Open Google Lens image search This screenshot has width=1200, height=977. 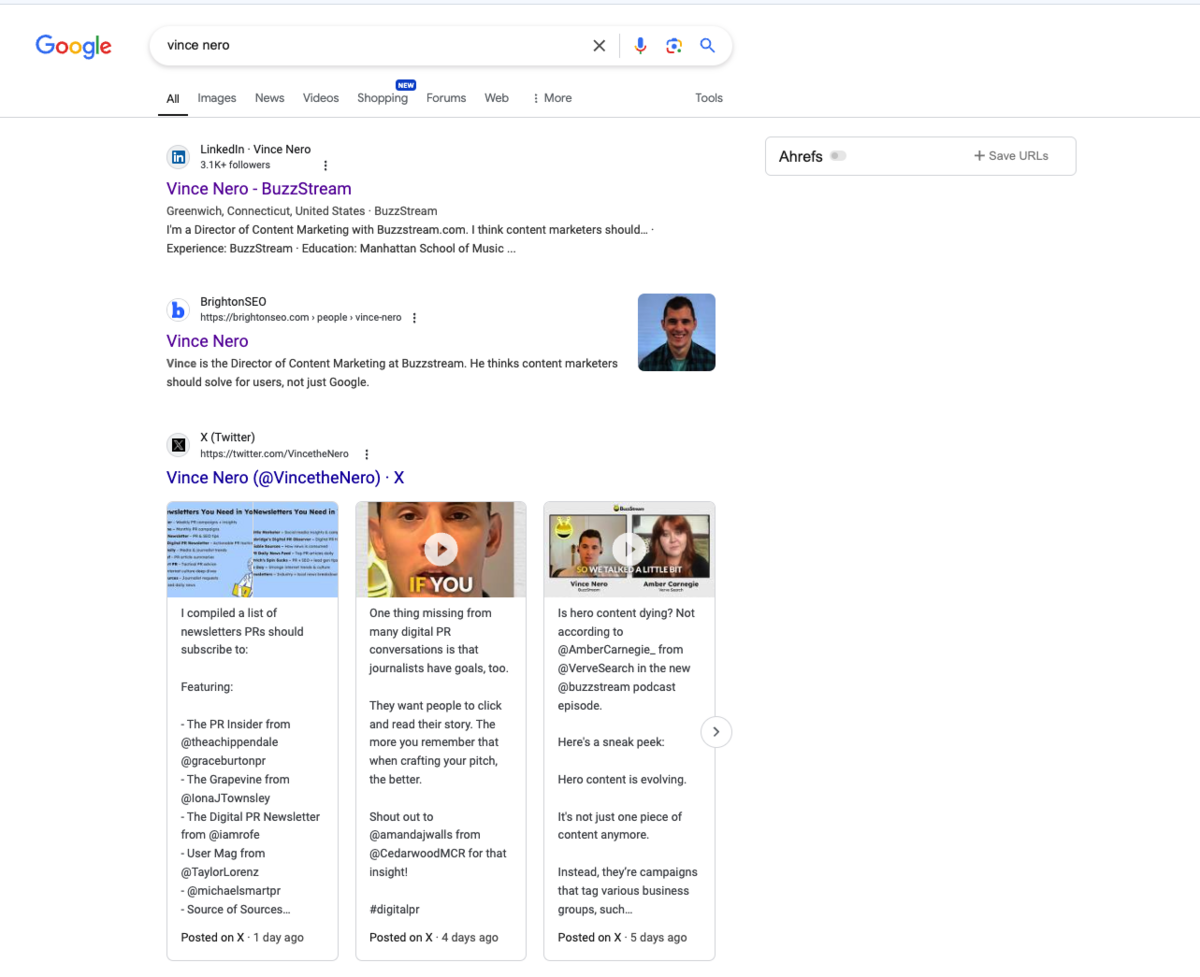(x=674, y=46)
